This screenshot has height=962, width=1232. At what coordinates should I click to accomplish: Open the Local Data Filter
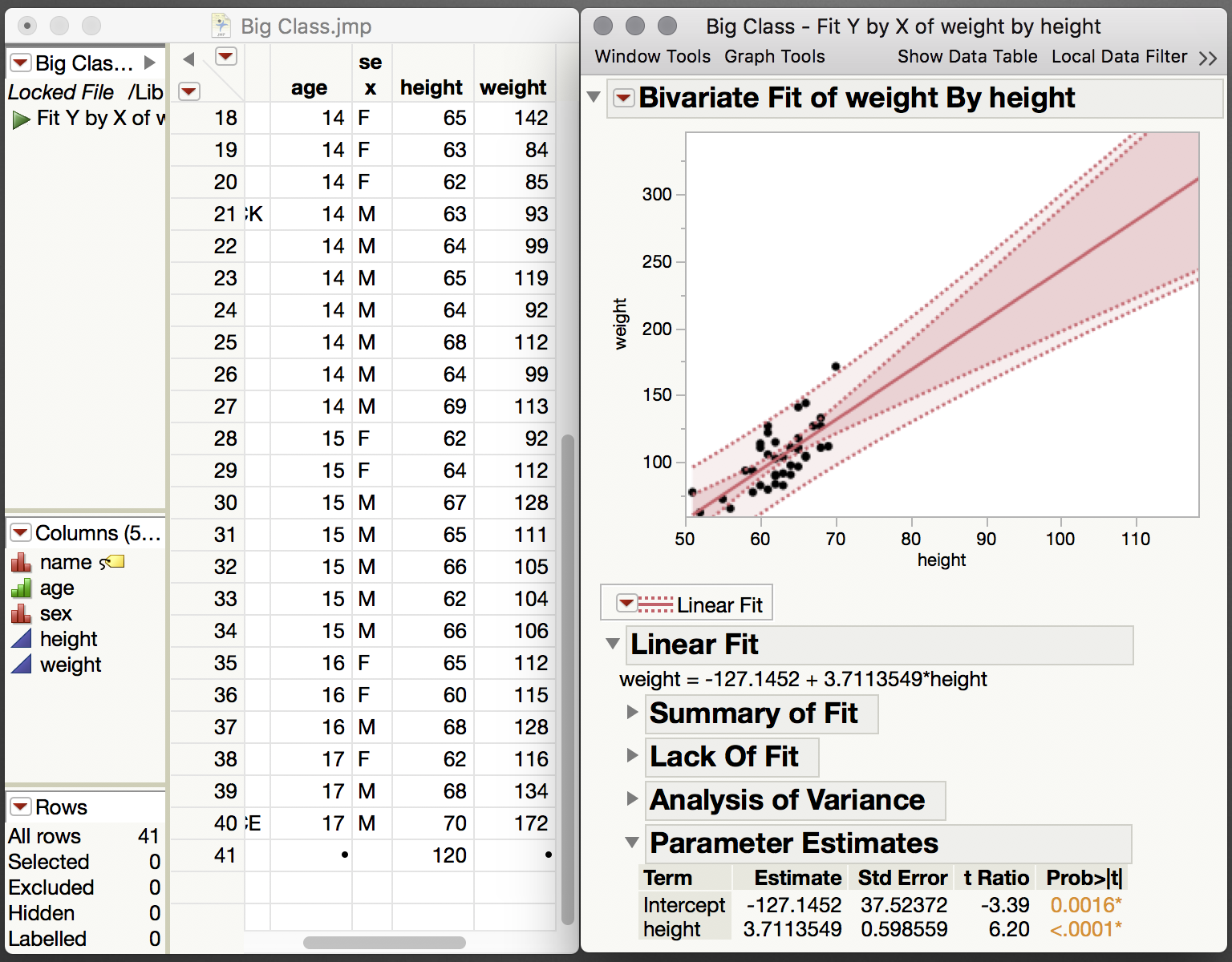click(1119, 56)
